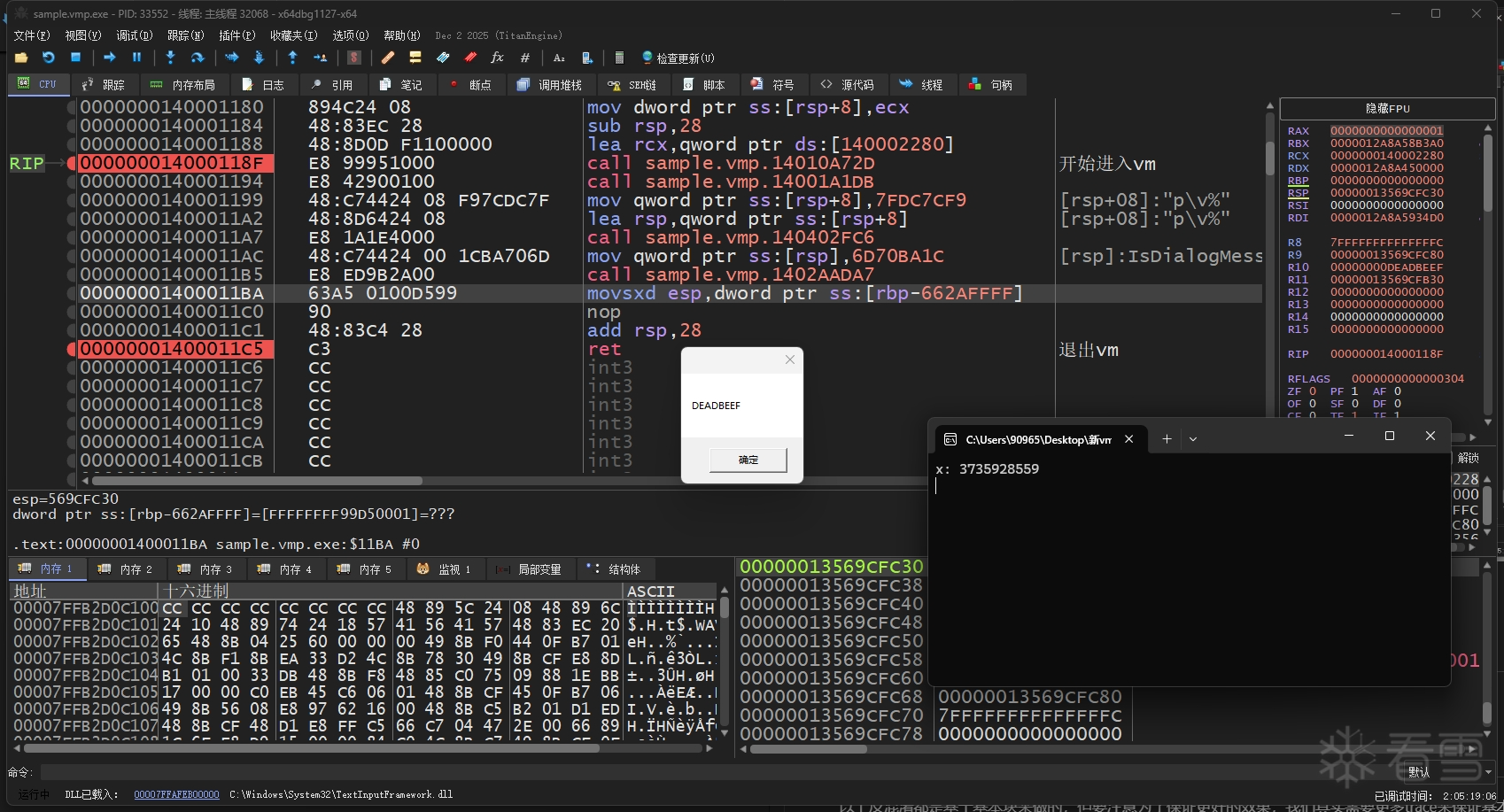
Task: Toggle the breakpoint at address 00000001400011C5
Action: coord(72,349)
